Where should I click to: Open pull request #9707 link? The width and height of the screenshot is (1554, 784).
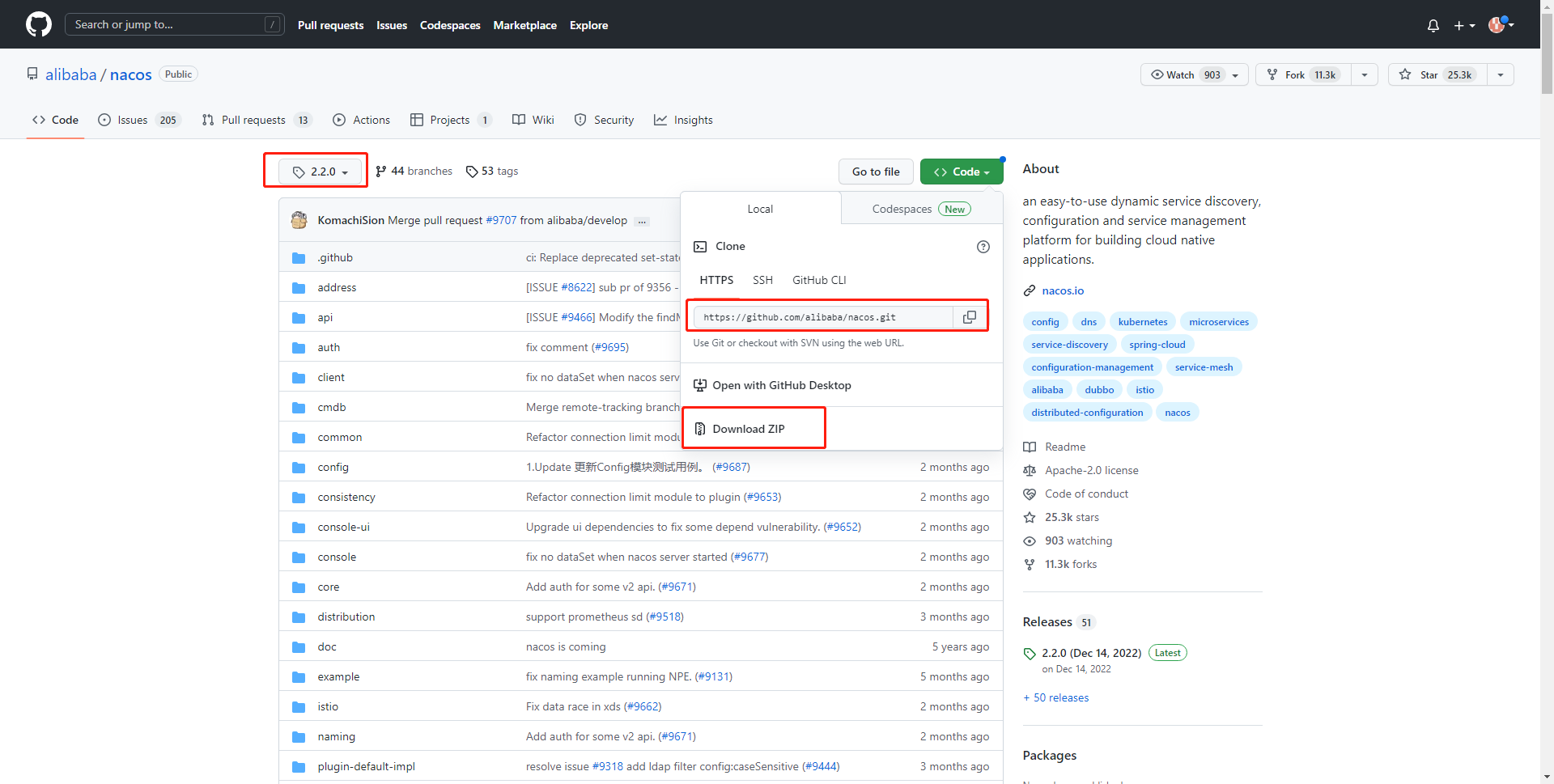(501, 220)
